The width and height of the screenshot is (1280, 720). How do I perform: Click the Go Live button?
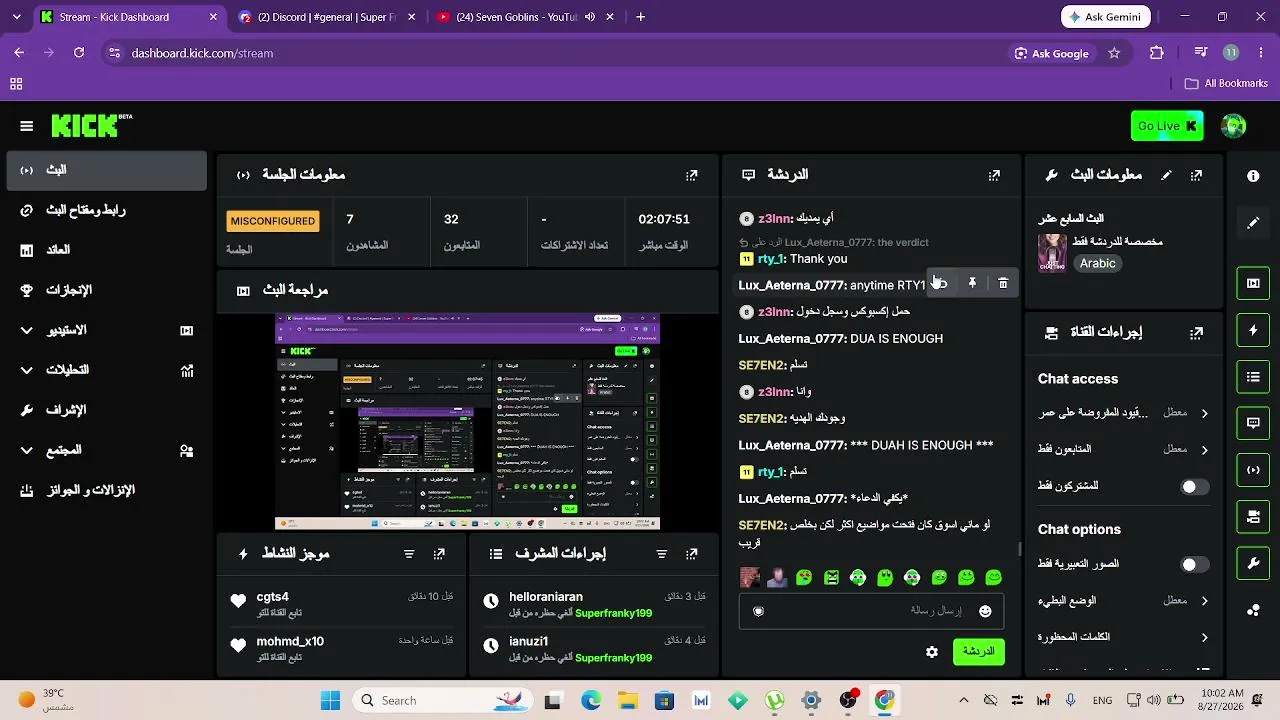coord(1167,126)
